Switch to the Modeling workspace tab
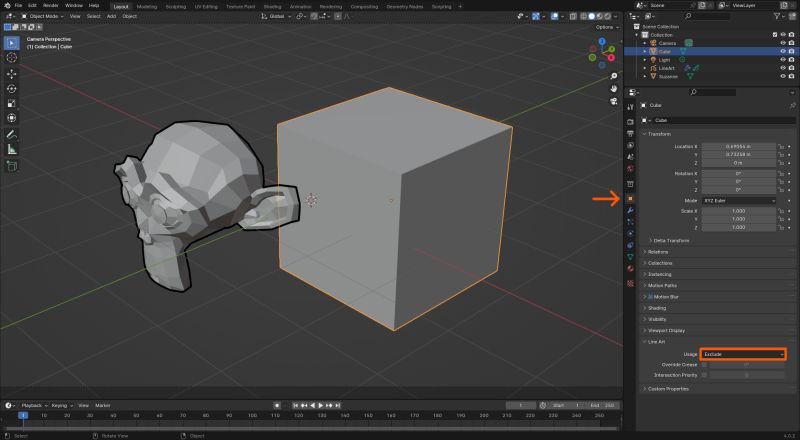 [147, 7]
